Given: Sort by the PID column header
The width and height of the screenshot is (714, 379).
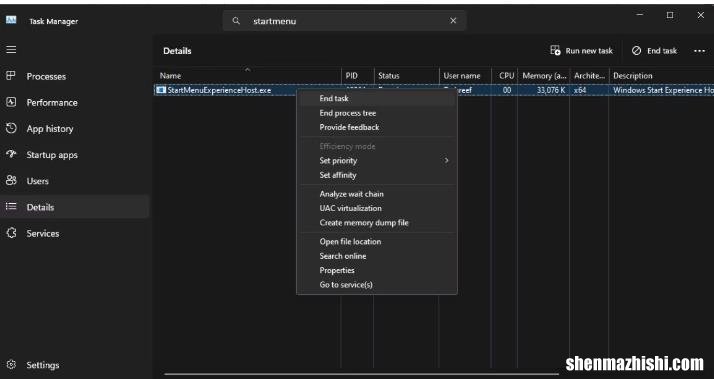Looking at the screenshot, I should tap(357, 76).
